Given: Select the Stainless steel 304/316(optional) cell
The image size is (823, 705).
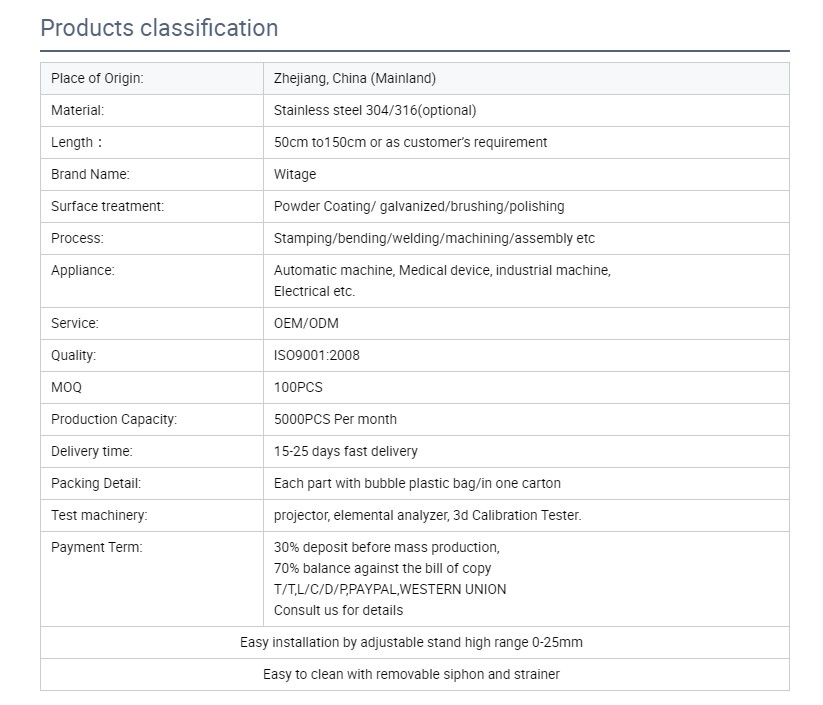Looking at the screenshot, I should pos(526,111).
